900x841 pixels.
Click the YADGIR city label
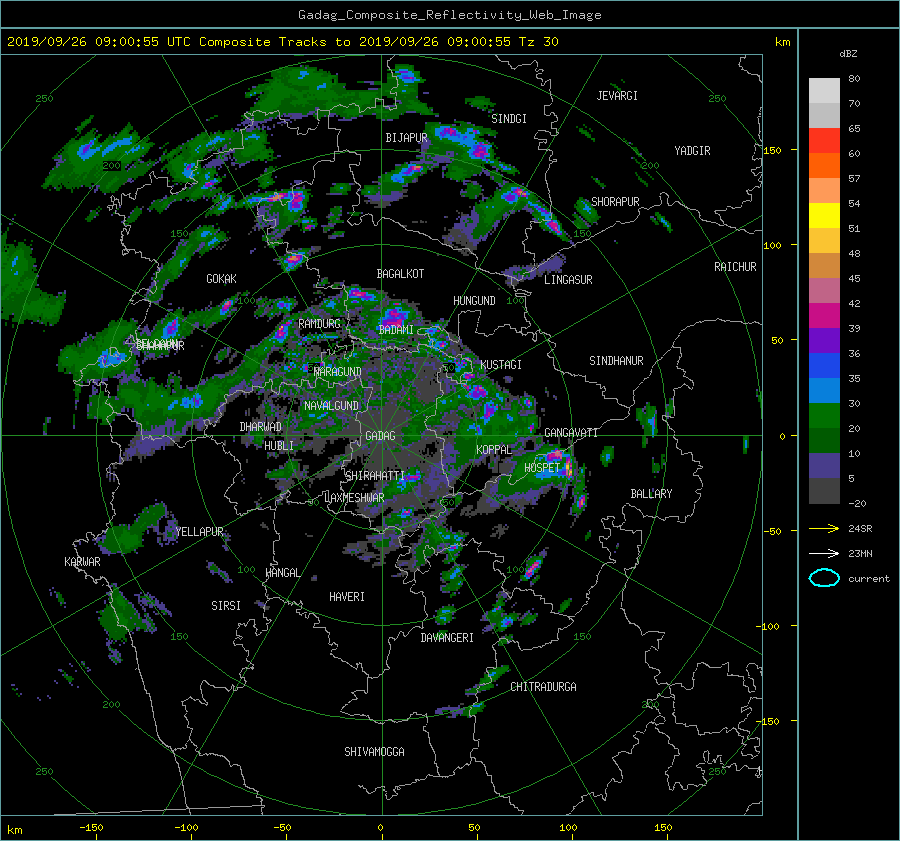click(x=692, y=151)
